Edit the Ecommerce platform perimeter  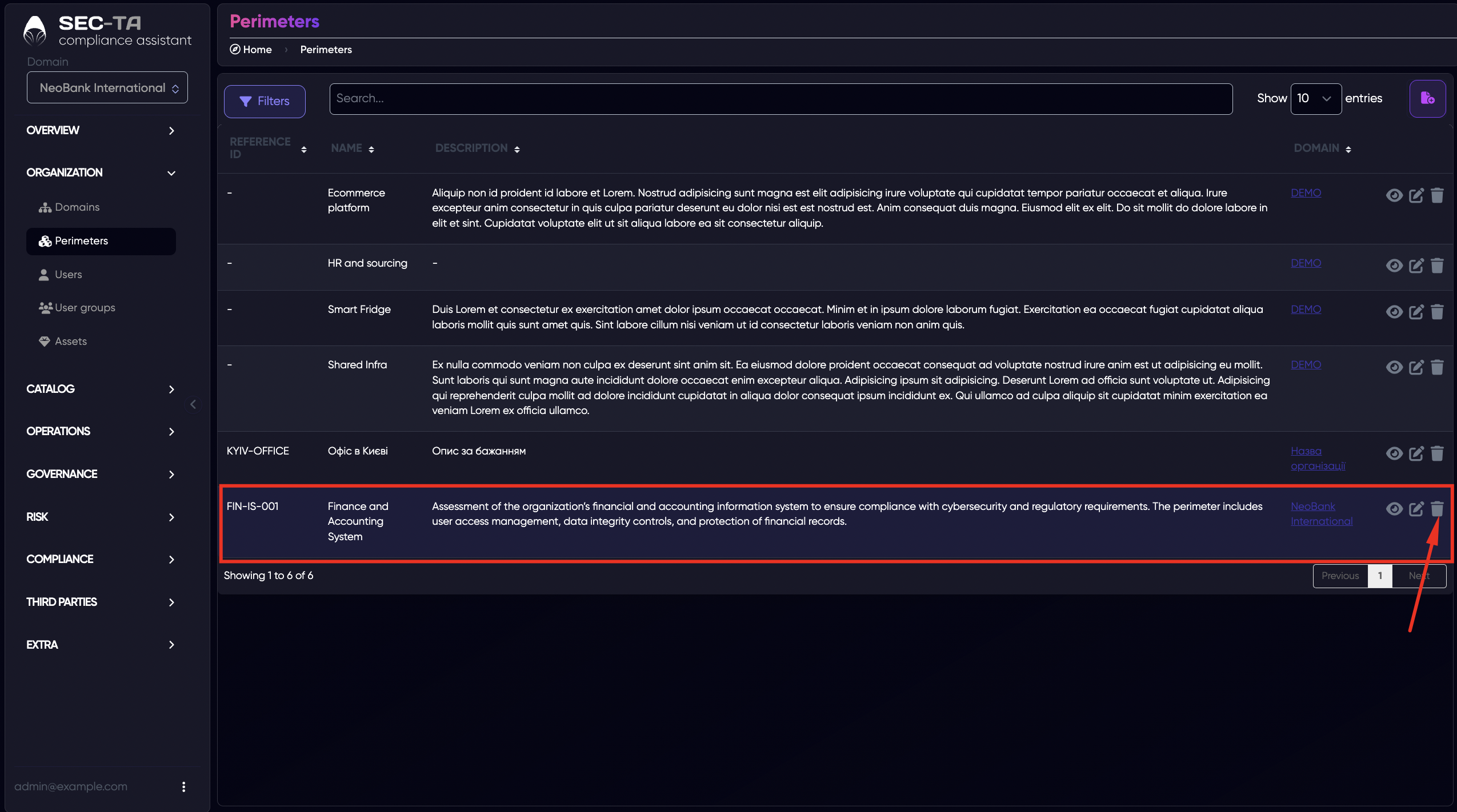pyautogui.click(x=1416, y=195)
